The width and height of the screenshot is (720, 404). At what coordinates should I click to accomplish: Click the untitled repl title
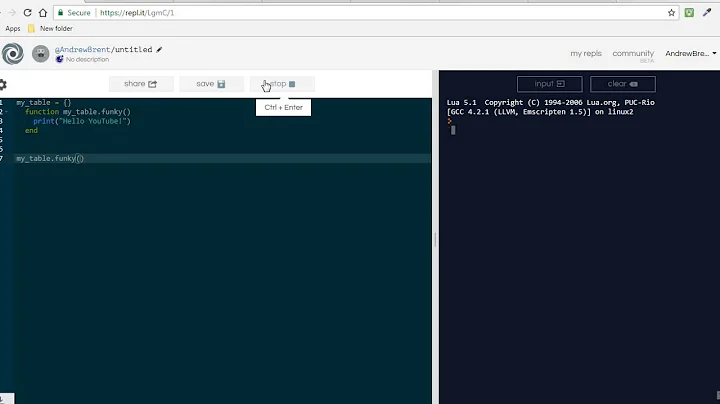click(x=133, y=50)
